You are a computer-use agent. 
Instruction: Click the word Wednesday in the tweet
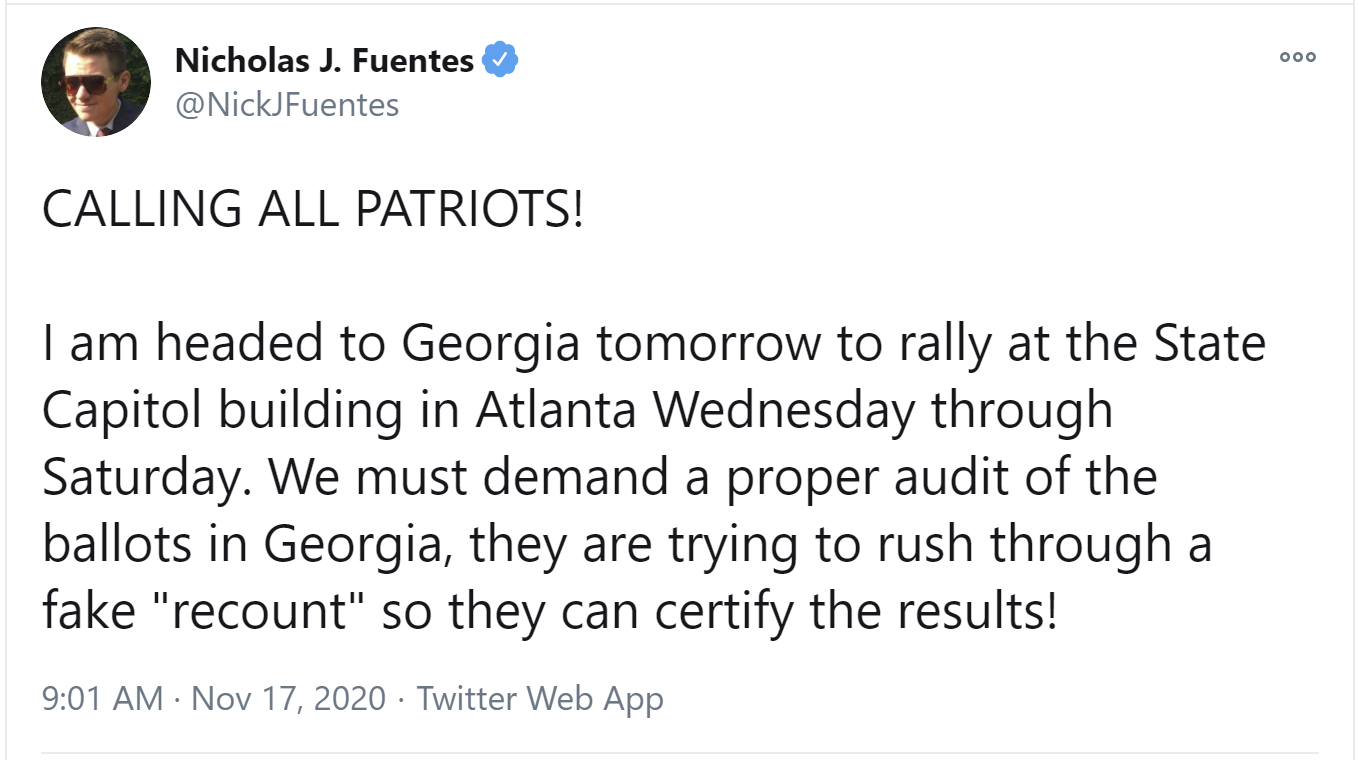785,411
